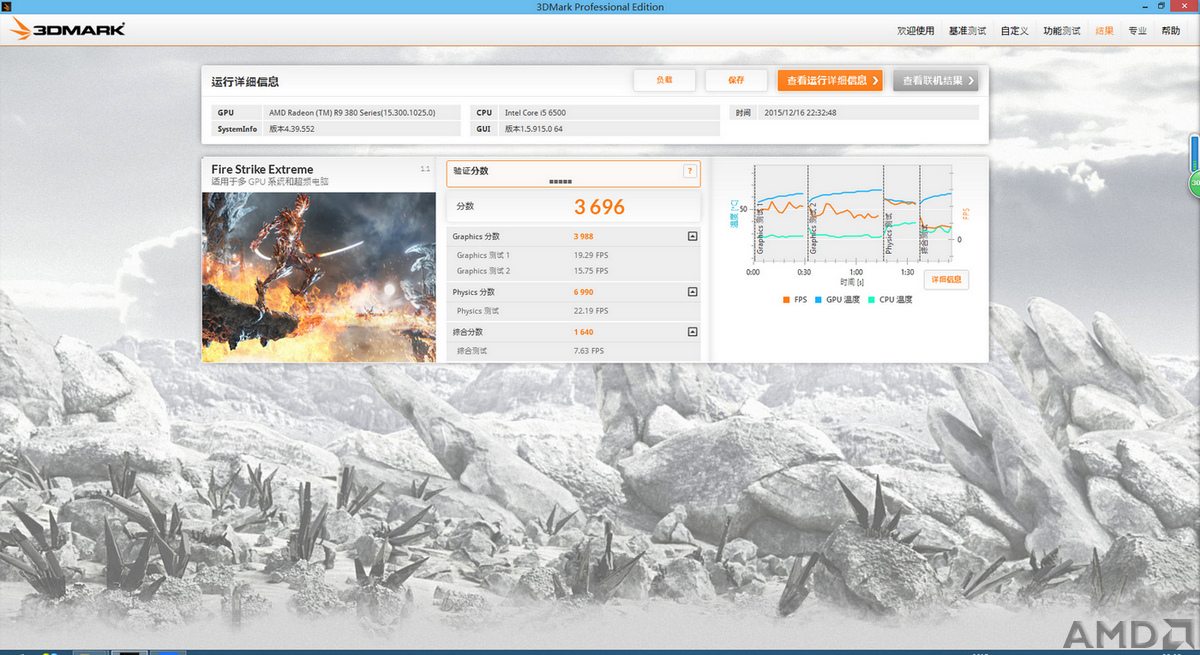Click the 3DMark logo

[69, 30]
